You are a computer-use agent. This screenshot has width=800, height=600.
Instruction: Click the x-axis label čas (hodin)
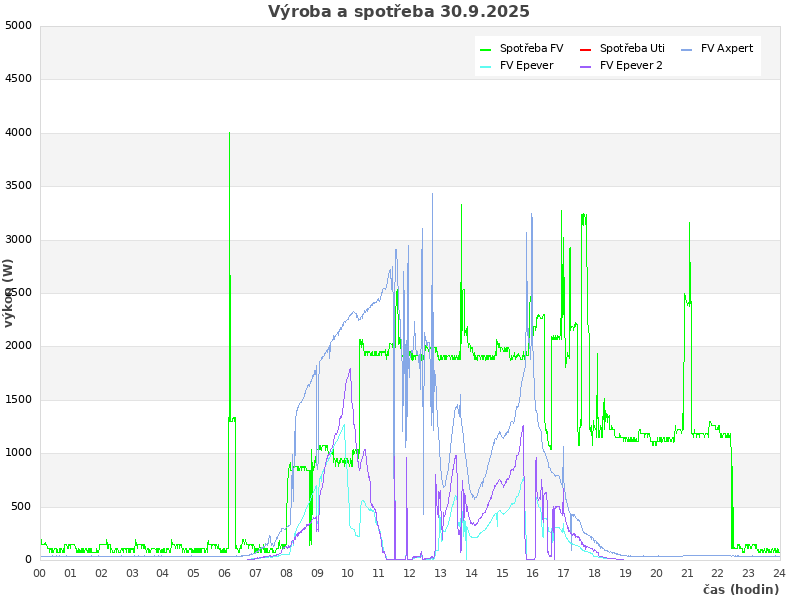pos(741,589)
